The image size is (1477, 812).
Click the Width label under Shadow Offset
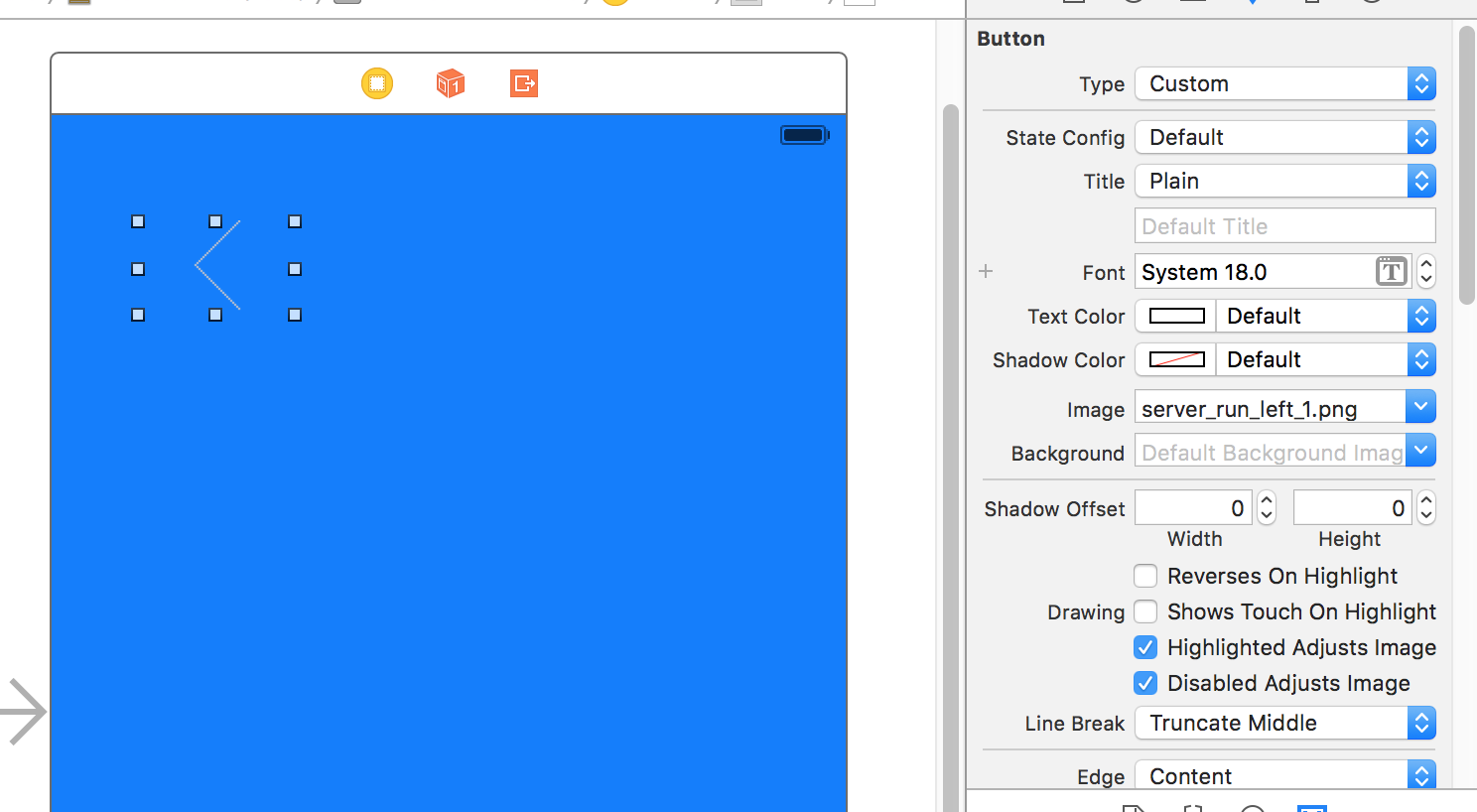click(x=1194, y=539)
